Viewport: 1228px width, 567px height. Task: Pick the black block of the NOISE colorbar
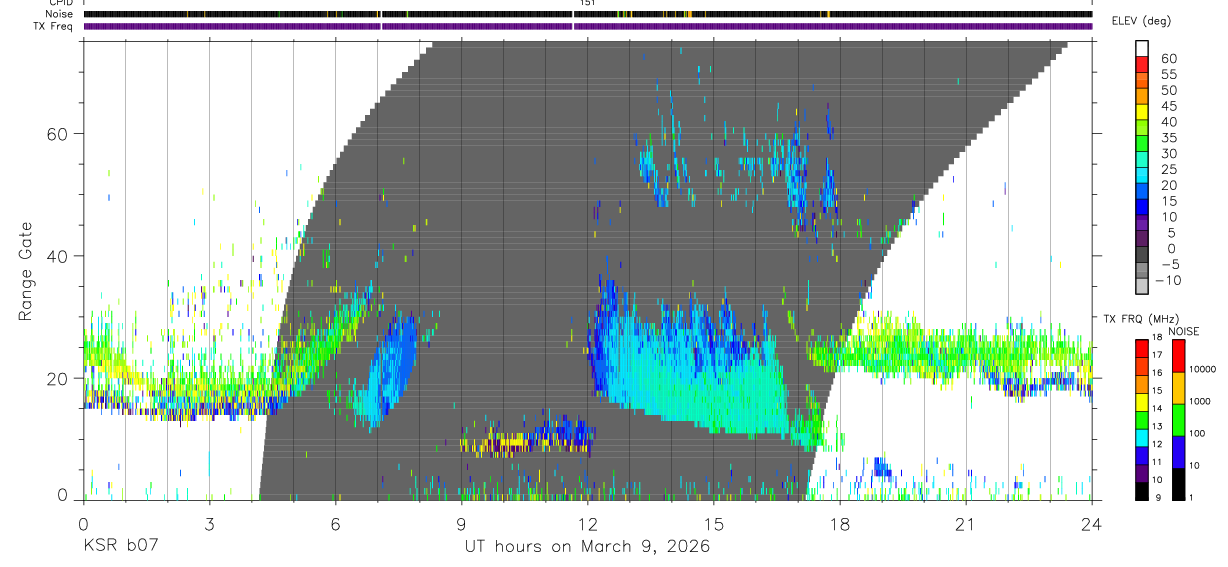[1181, 484]
